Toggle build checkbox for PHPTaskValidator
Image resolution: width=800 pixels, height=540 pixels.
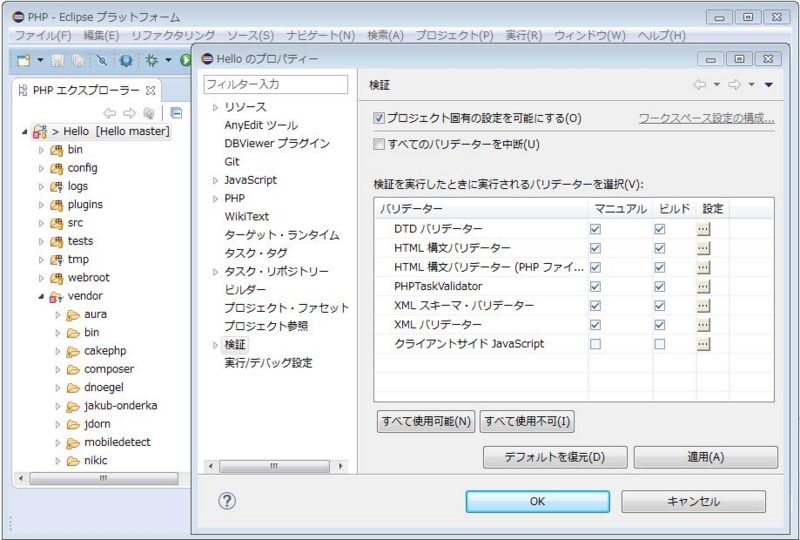pos(660,287)
